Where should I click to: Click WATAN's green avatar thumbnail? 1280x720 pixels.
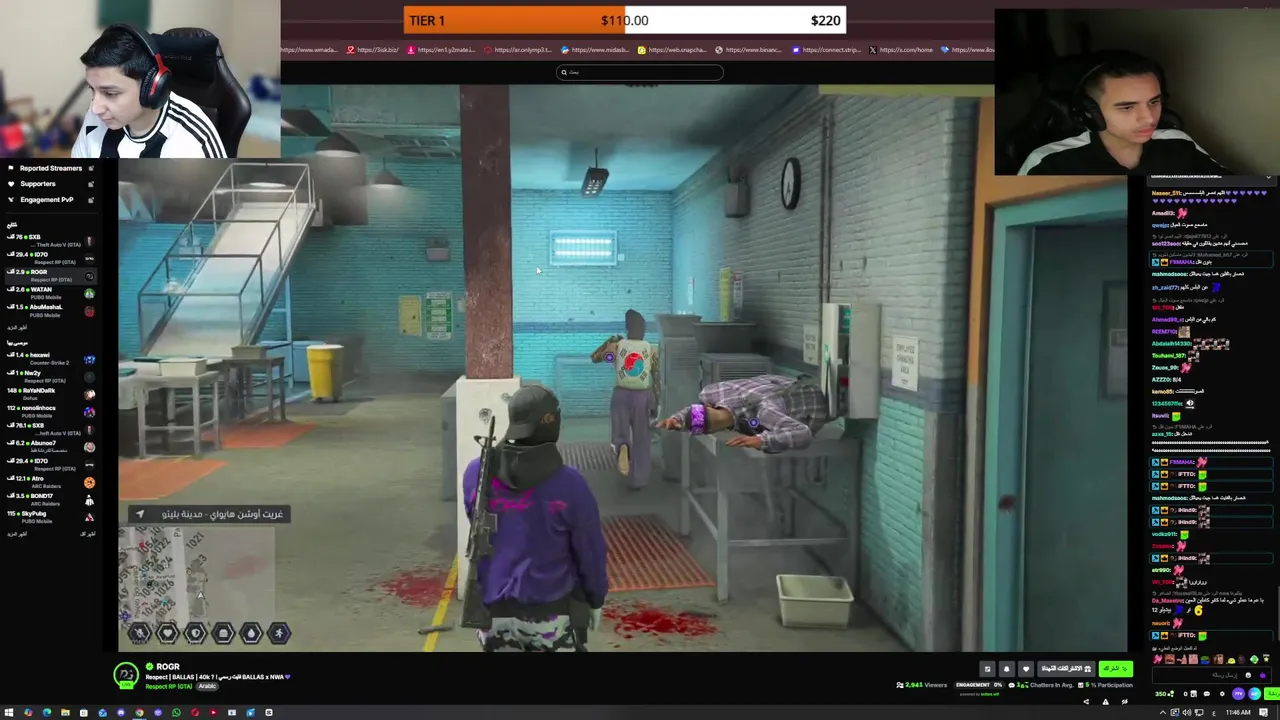click(89, 293)
